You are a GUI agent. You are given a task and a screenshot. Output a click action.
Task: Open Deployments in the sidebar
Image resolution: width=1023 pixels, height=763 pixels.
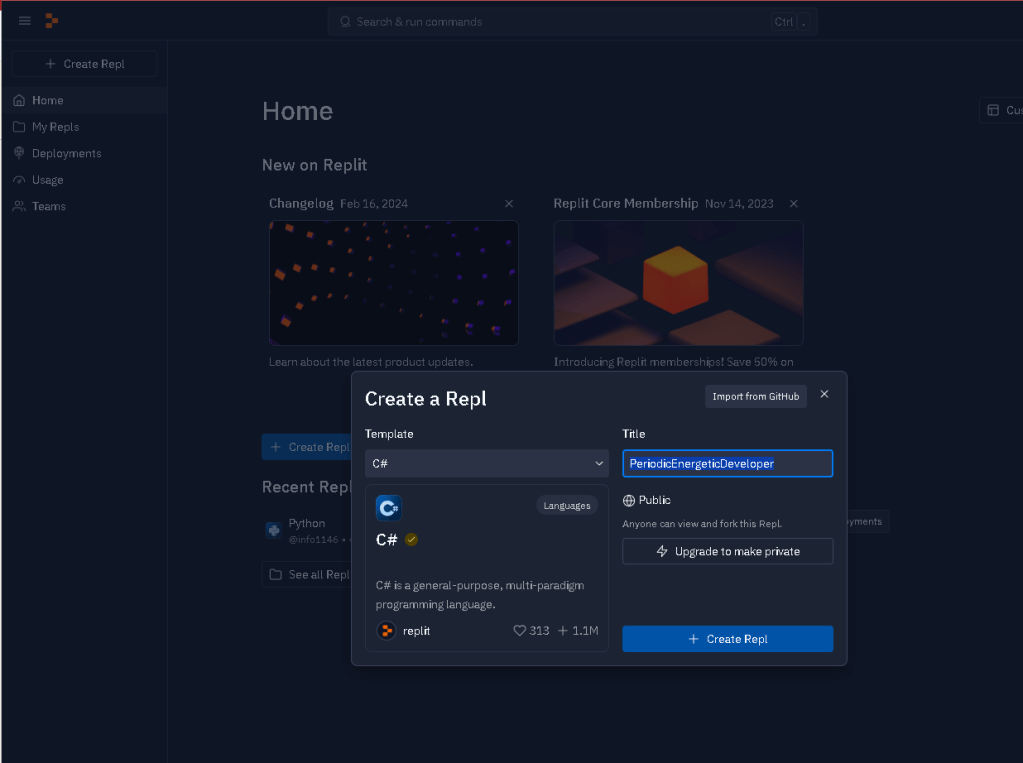click(84, 153)
